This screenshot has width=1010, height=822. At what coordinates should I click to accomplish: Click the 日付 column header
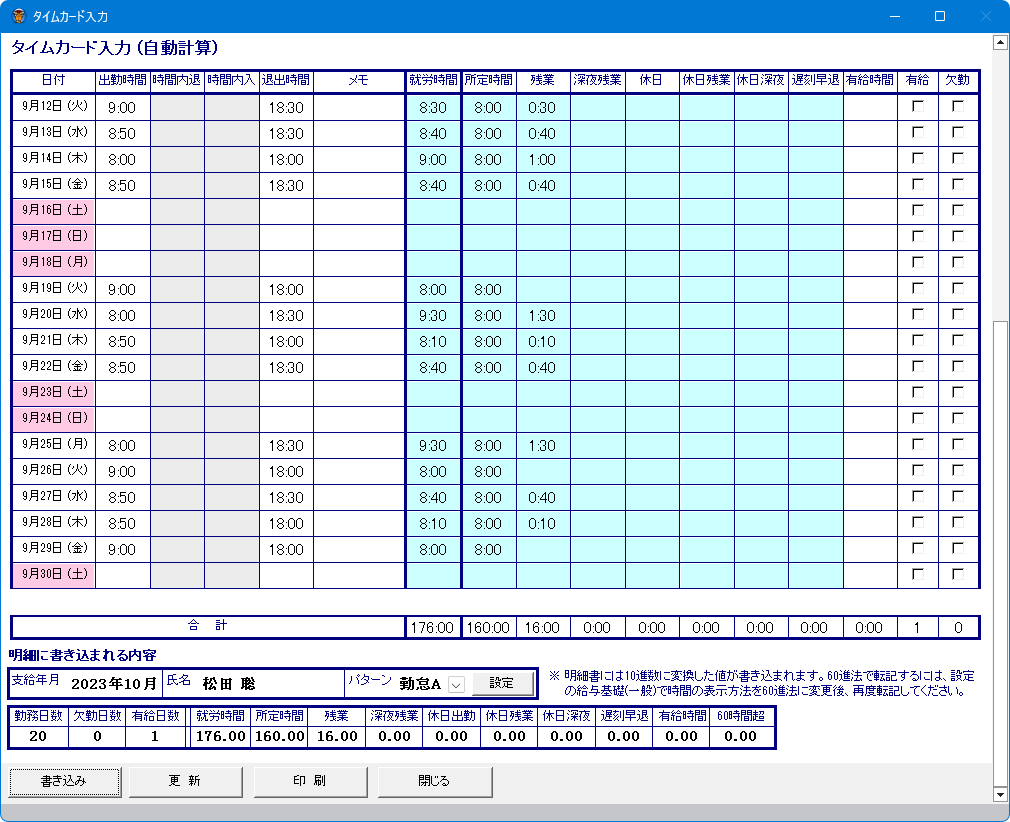53,80
